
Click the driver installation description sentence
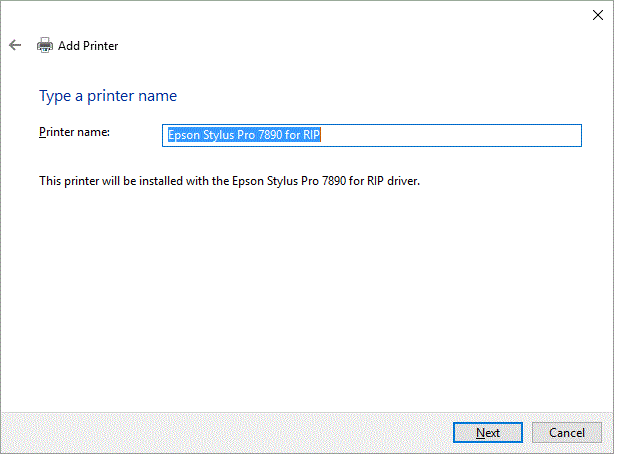228,181
